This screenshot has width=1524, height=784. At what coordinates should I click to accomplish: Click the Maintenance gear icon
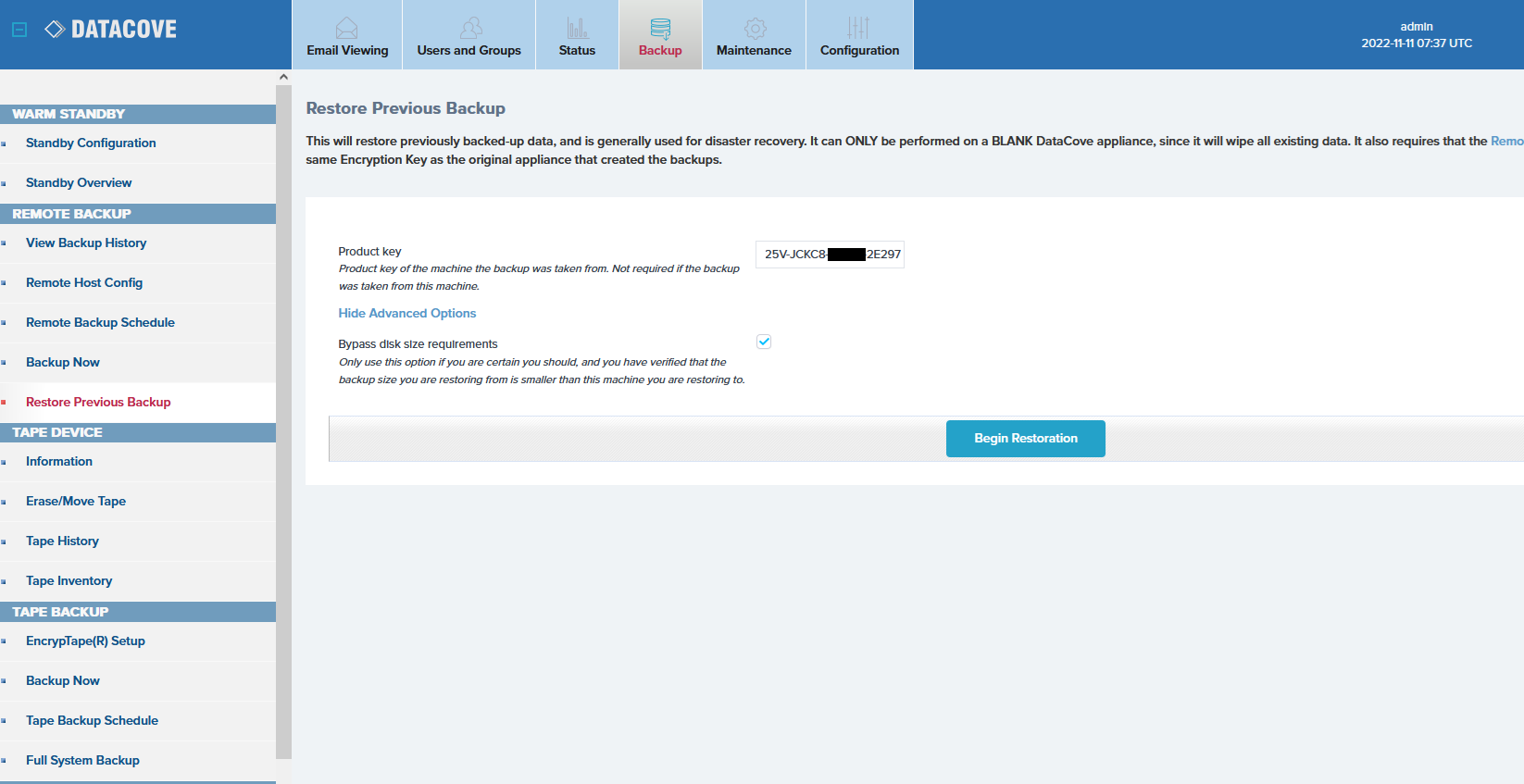(755, 28)
